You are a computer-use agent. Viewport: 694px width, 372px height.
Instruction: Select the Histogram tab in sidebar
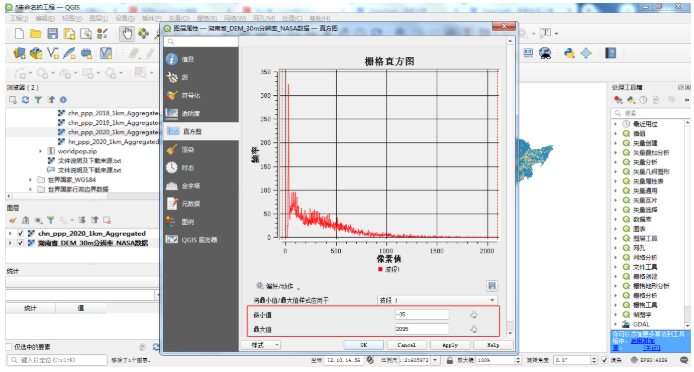(201, 132)
